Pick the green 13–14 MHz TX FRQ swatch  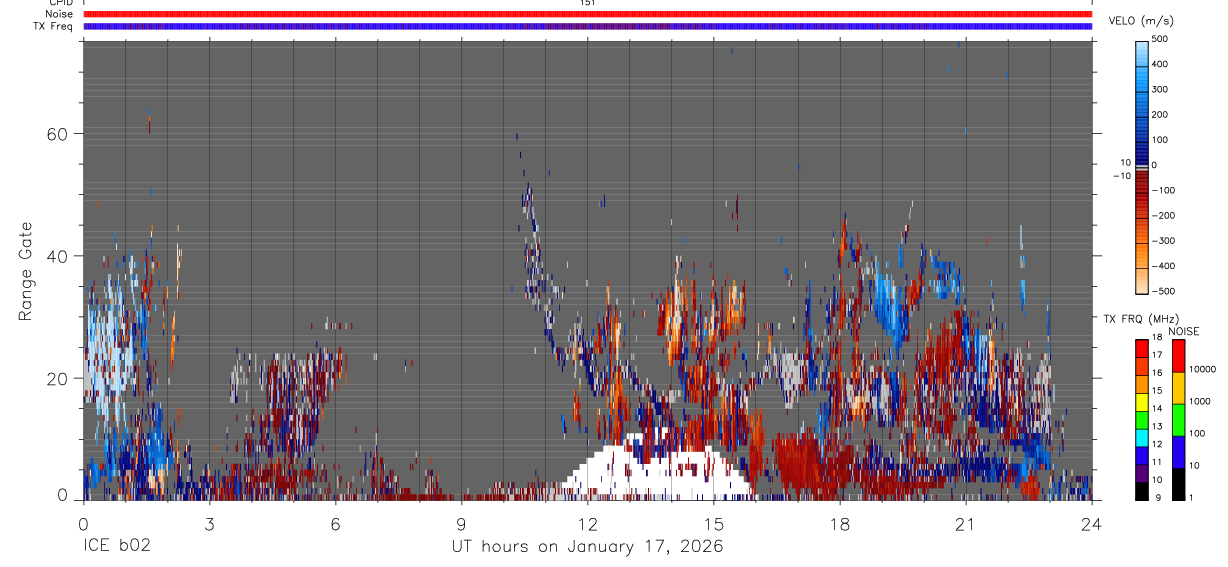1142,420
